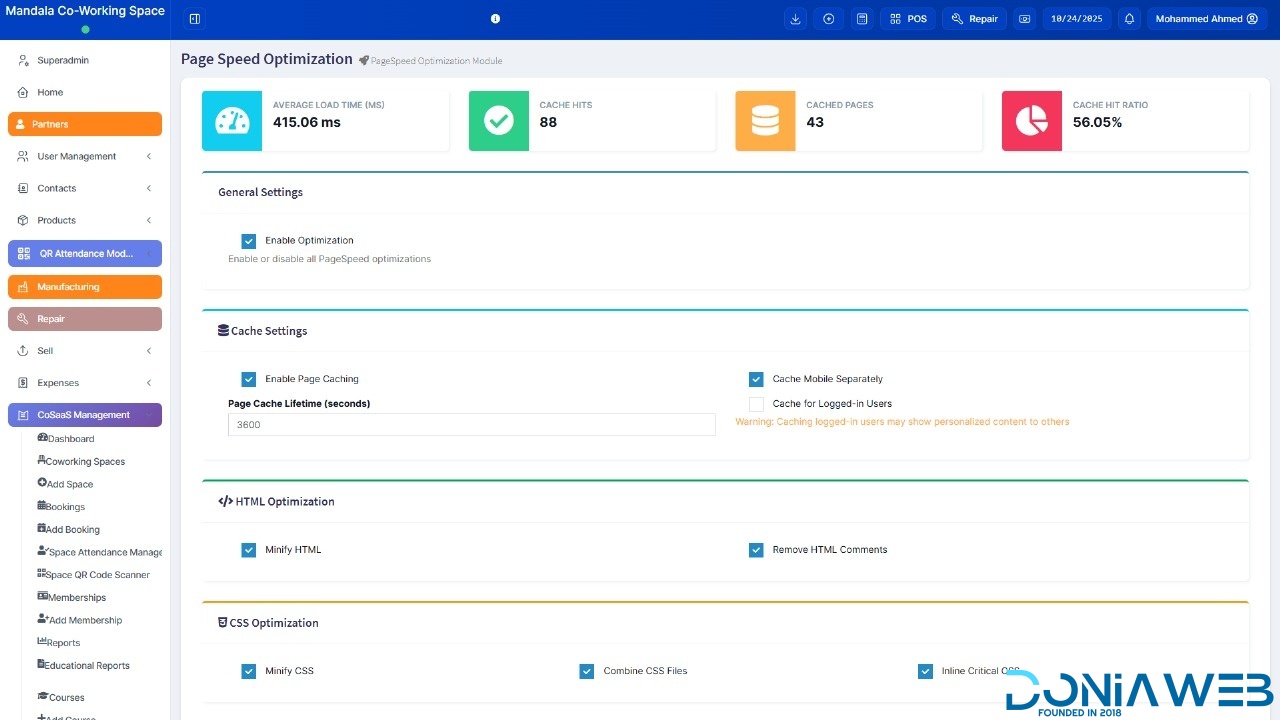Click the Cache Hit Ratio pie icon
The height and width of the screenshot is (720, 1280).
point(1031,121)
